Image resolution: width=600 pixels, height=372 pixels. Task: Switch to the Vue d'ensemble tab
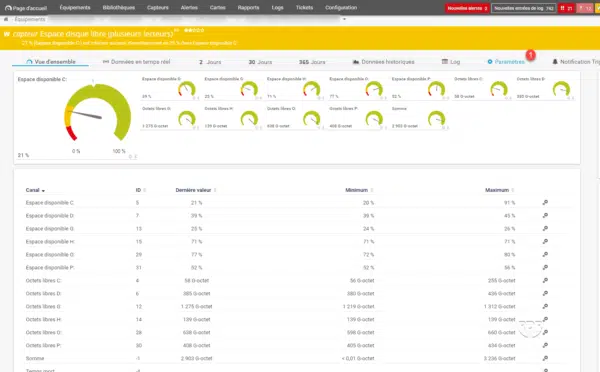(51, 62)
